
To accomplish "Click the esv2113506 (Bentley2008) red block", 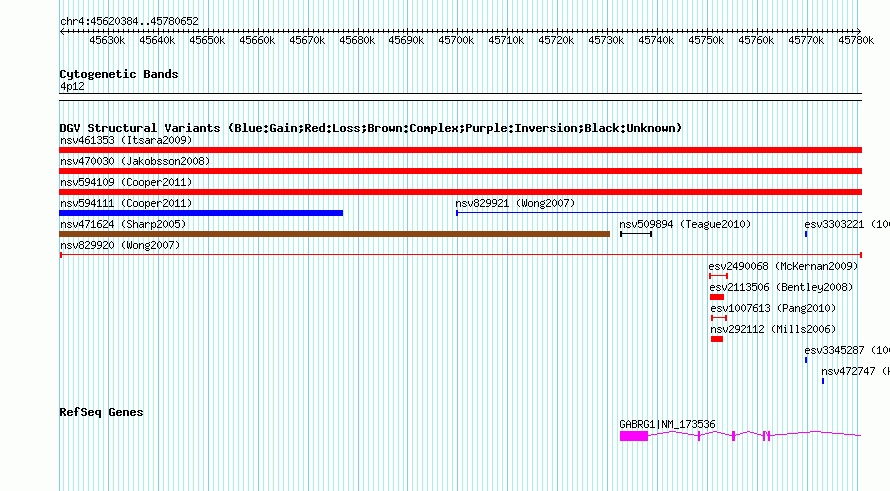I will click(717, 297).
